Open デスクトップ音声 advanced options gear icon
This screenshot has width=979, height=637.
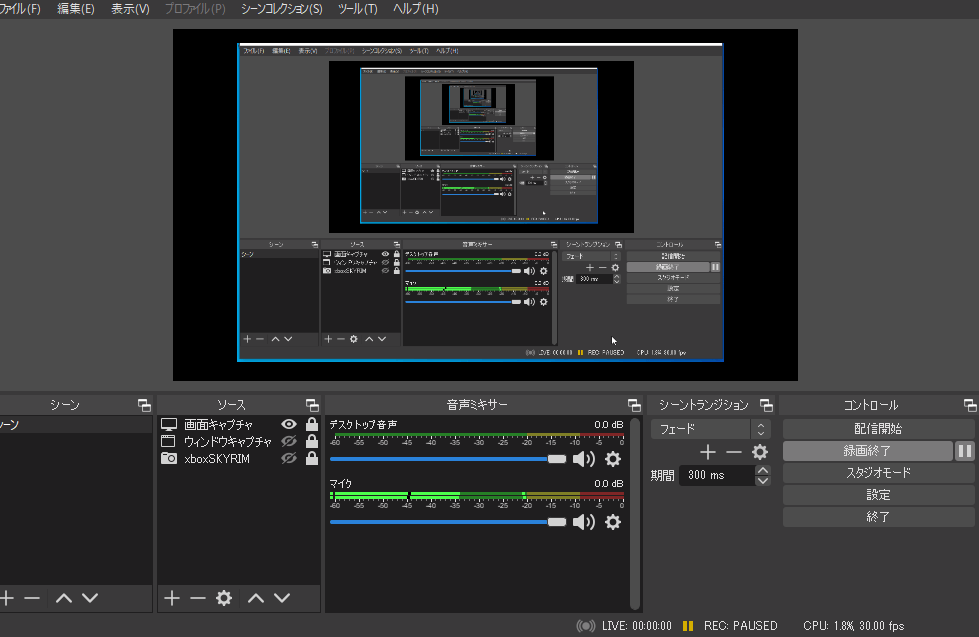[613, 458]
